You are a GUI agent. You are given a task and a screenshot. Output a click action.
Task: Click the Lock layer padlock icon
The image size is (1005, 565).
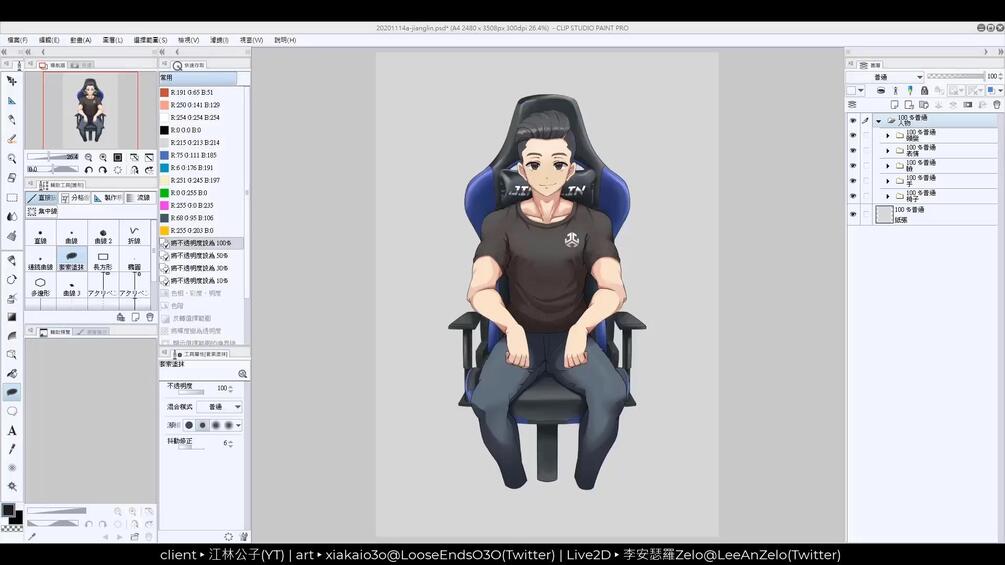924,91
